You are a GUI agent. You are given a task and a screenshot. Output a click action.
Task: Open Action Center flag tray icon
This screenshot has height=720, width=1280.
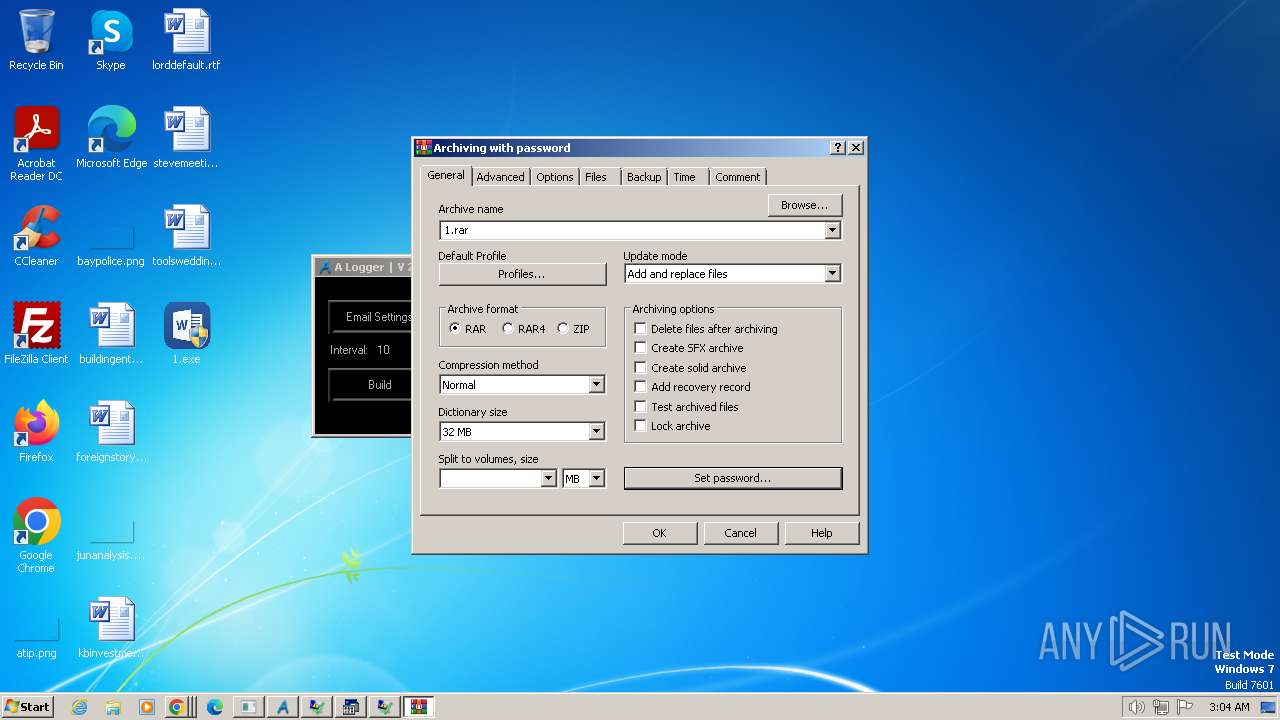click(x=1185, y=707)
